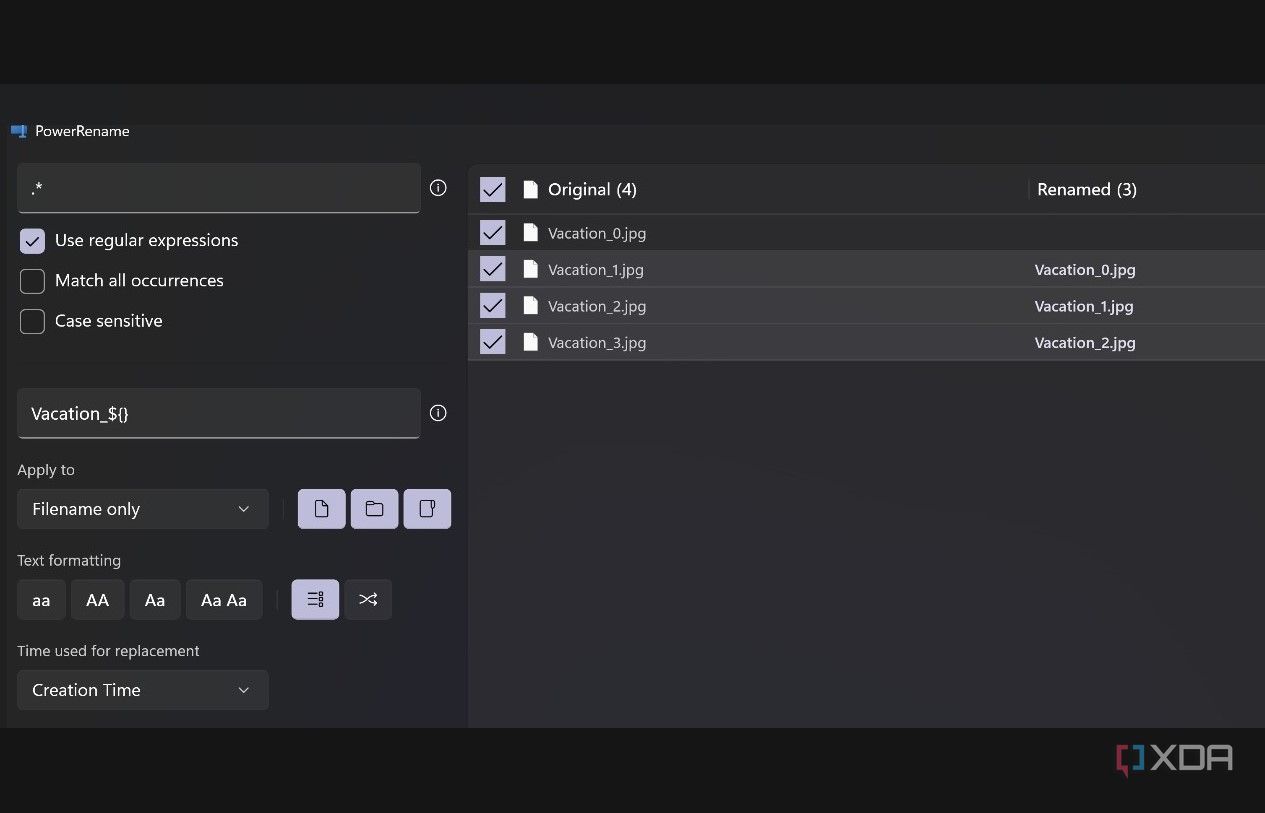1265x813 pixels.
Task: Click the info icon near the replace field
Action: click(438, 413)
